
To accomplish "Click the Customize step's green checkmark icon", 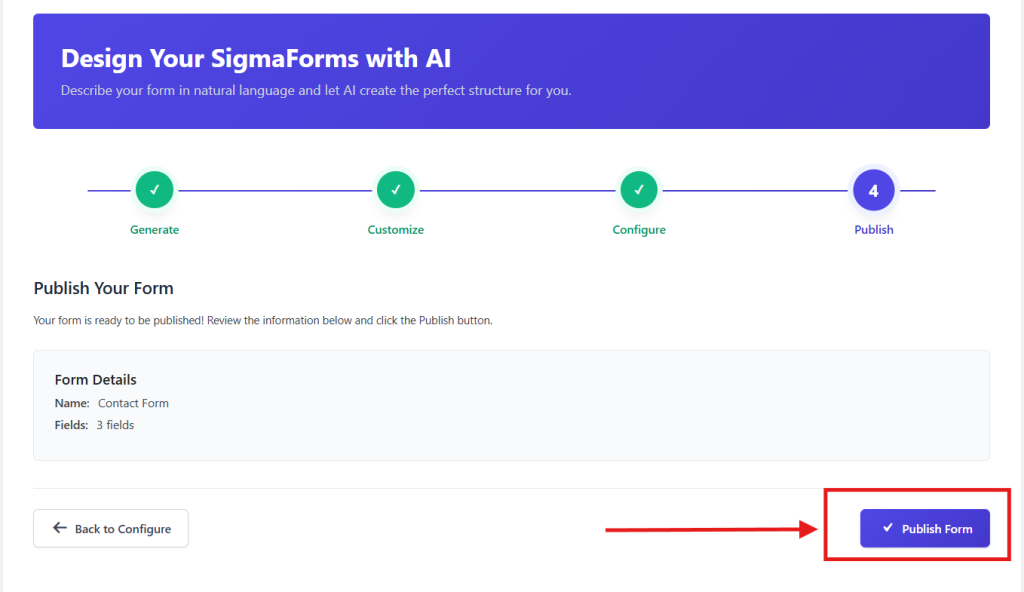I will coord(395,189).
